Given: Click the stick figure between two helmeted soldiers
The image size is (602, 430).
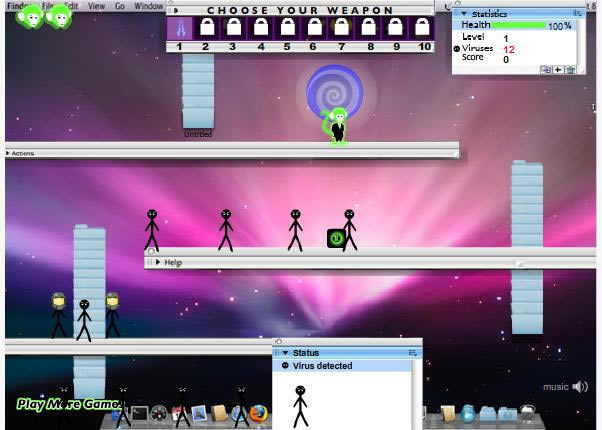Looking at the screenshot, I should 84,321.
